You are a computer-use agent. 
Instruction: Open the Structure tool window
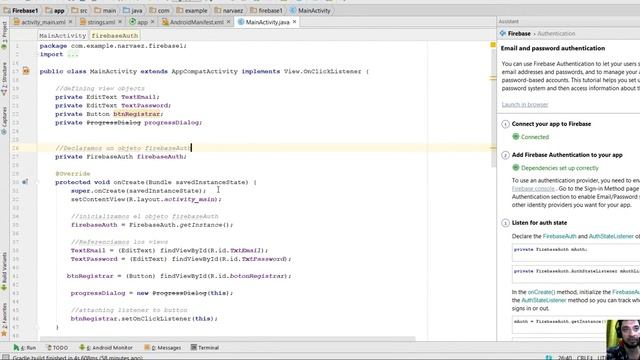click(4, 79)
